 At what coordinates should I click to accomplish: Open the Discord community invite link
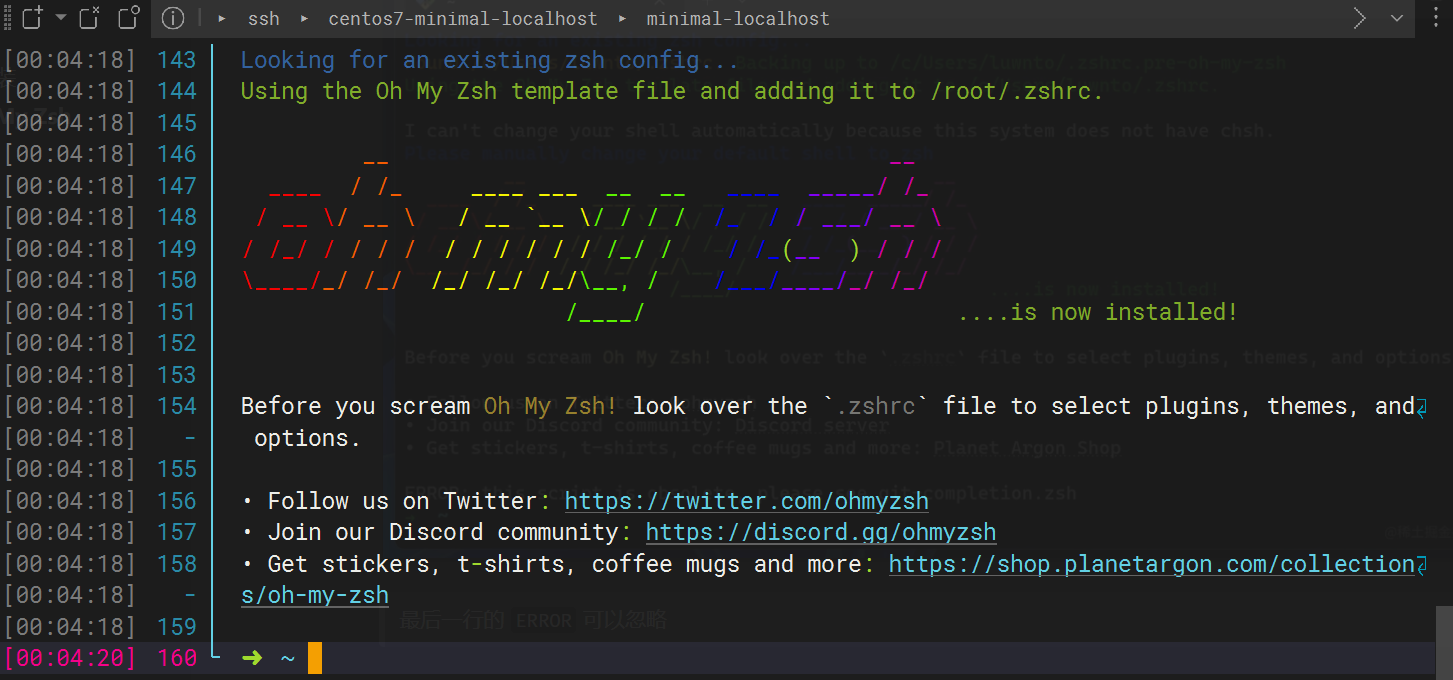[x=820, y=531]
